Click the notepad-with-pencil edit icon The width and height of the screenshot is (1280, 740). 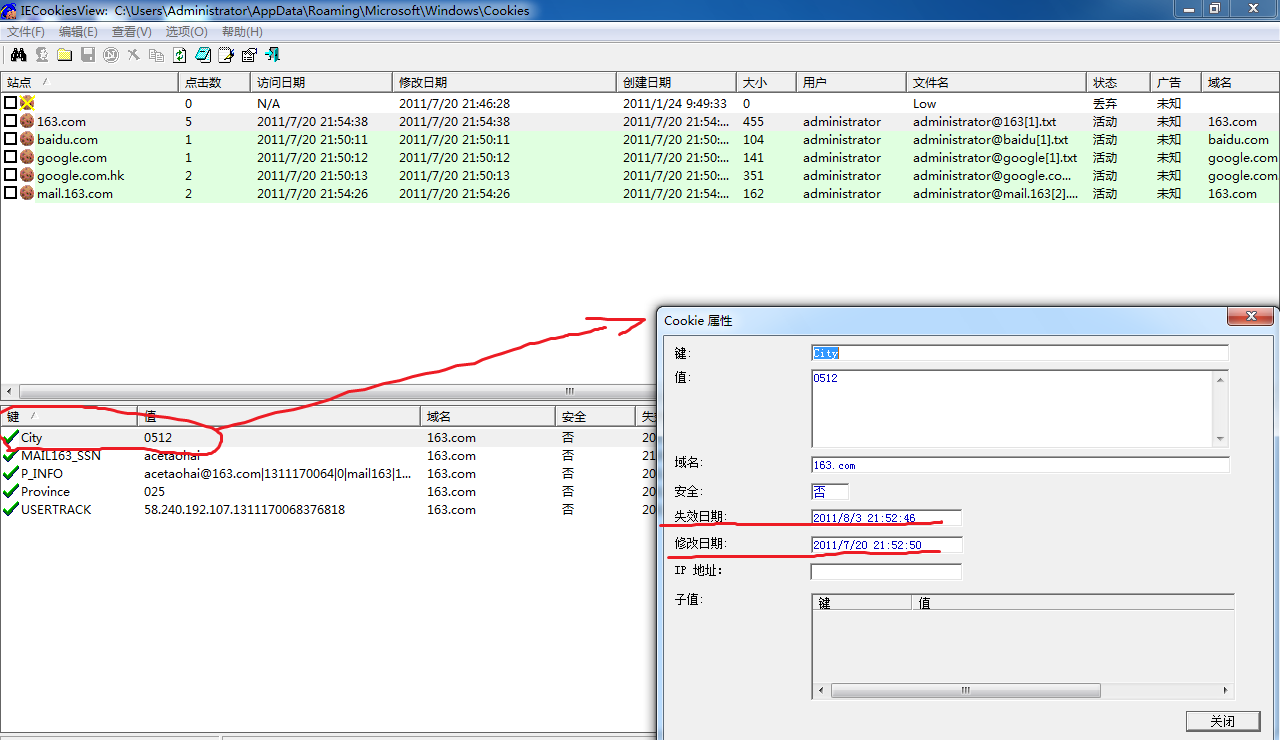tap(226, 55)
